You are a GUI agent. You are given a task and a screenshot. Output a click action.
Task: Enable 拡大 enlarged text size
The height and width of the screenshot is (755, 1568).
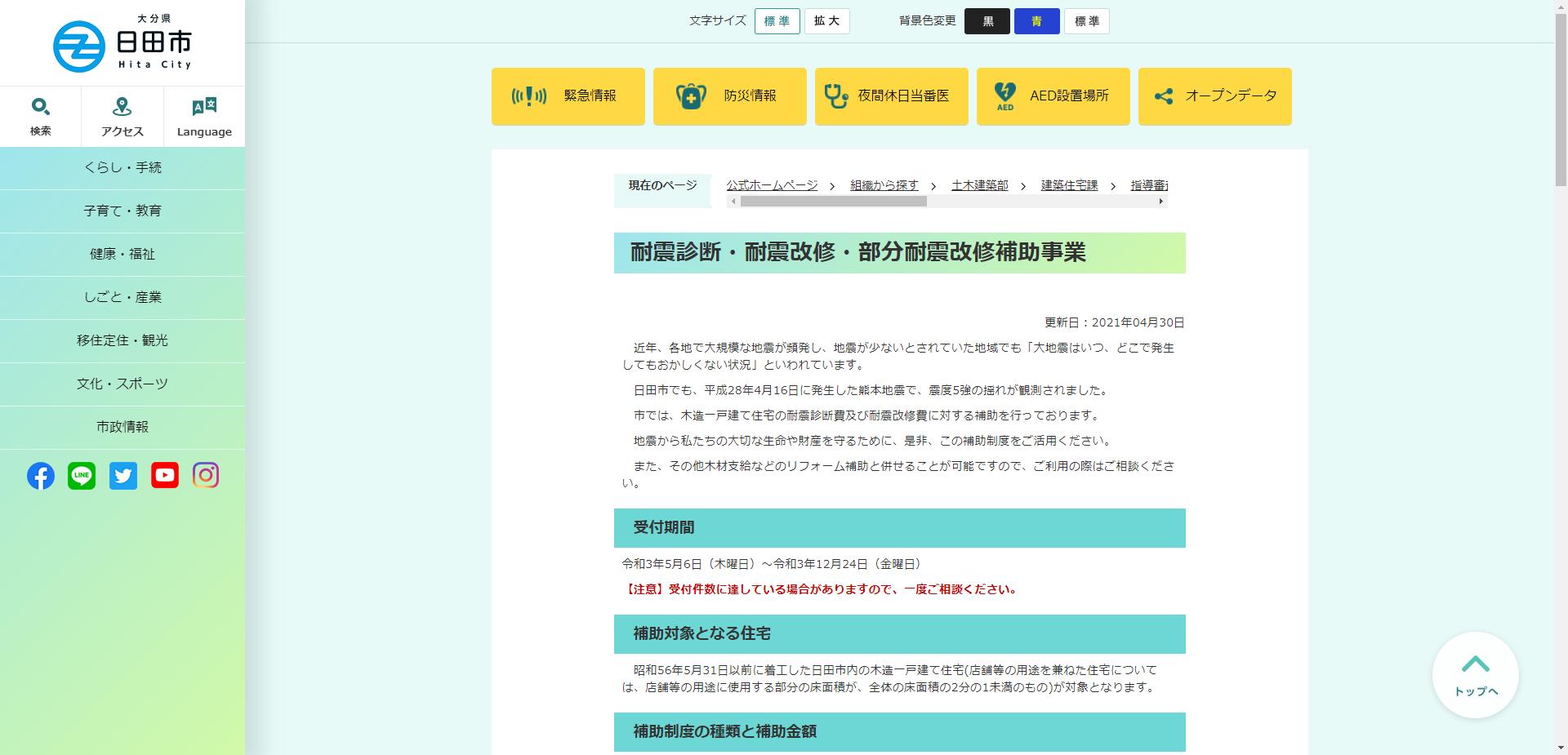pyautogui.click(x=826, y=21)
